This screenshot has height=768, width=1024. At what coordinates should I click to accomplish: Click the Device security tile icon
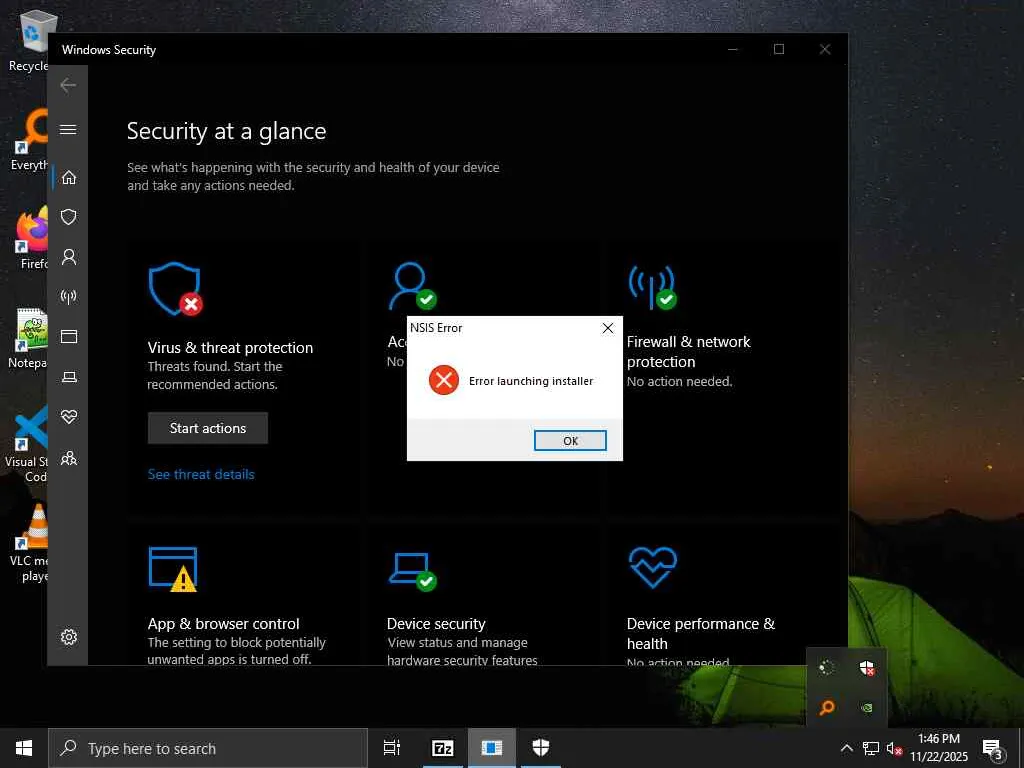click(412, 571)
